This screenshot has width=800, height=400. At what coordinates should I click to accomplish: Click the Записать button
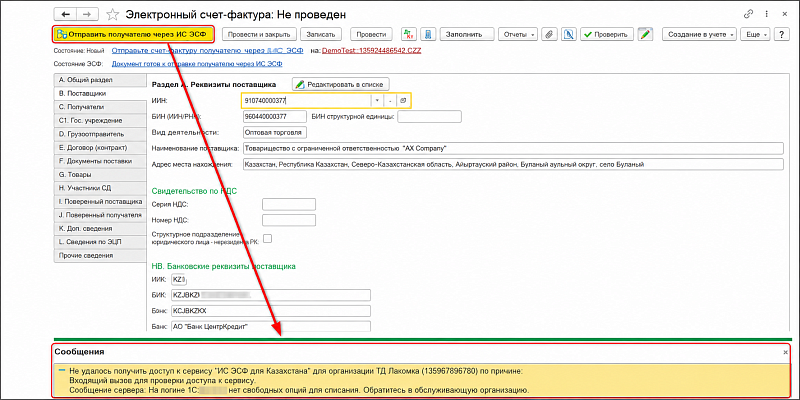click(x=320, y=34)
